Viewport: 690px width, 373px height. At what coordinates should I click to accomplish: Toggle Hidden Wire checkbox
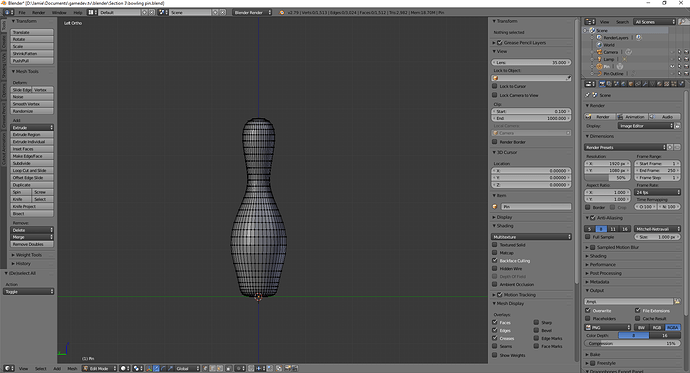(x=495, y=268)
